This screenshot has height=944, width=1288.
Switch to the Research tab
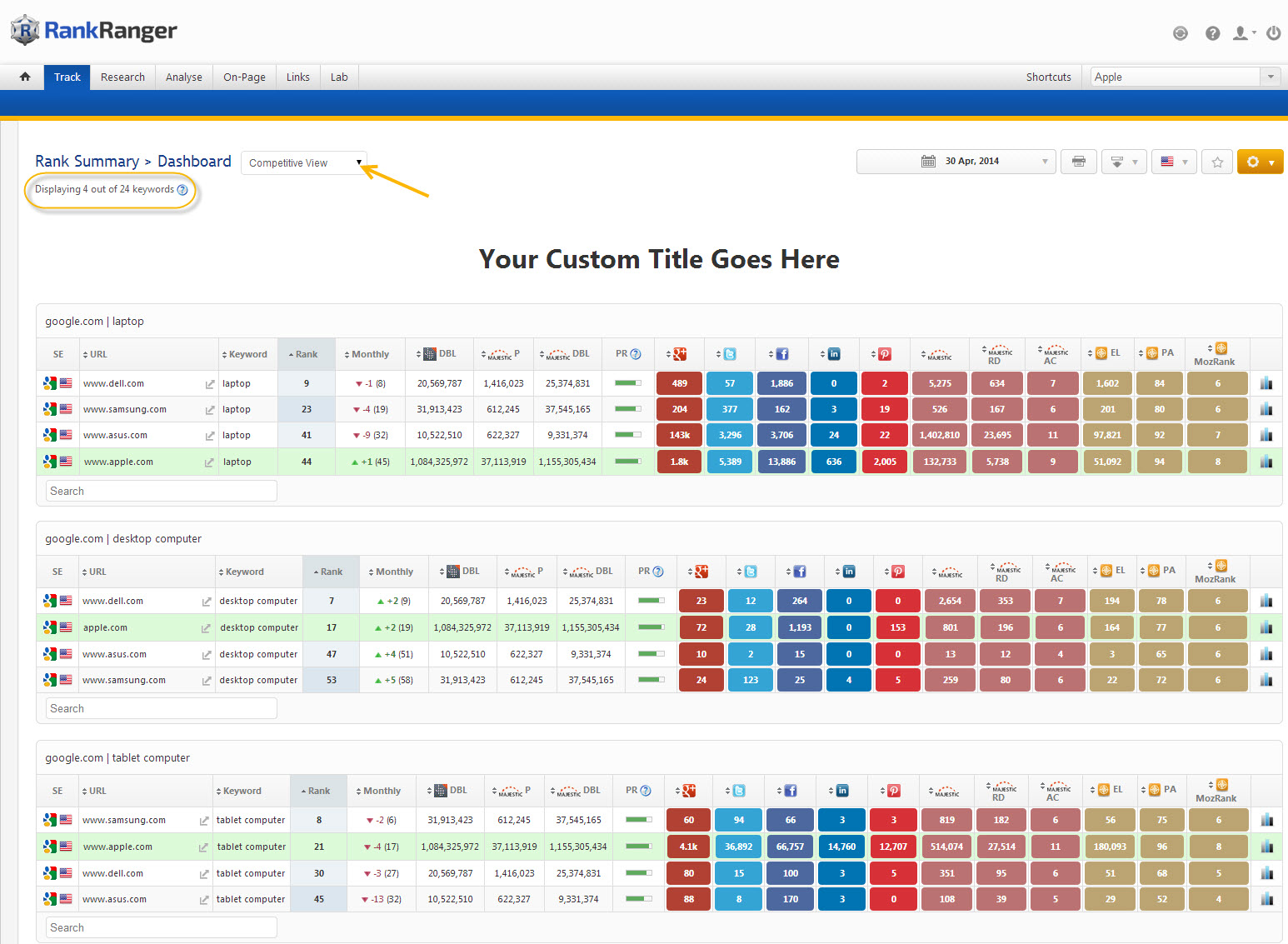(122, 77)
